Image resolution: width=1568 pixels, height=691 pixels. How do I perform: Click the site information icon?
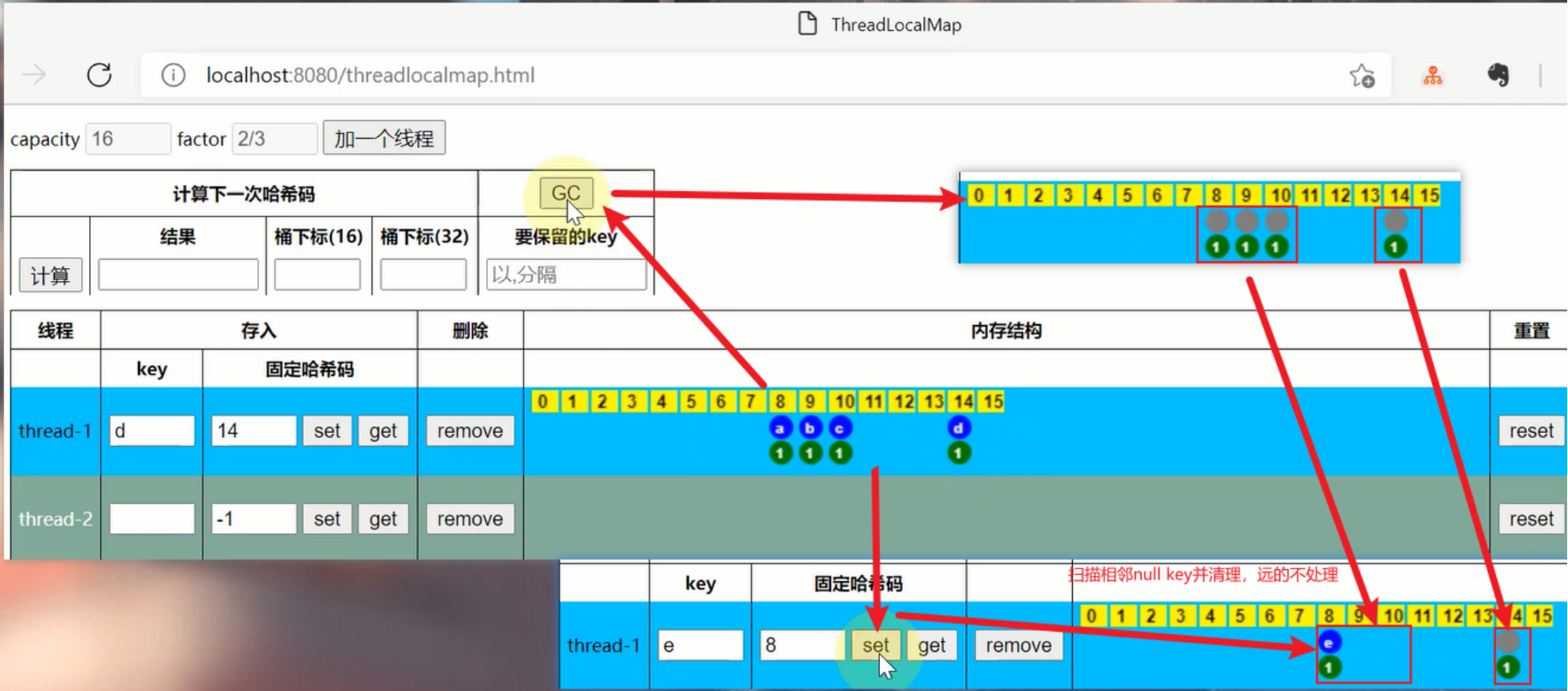click(172, 75)
